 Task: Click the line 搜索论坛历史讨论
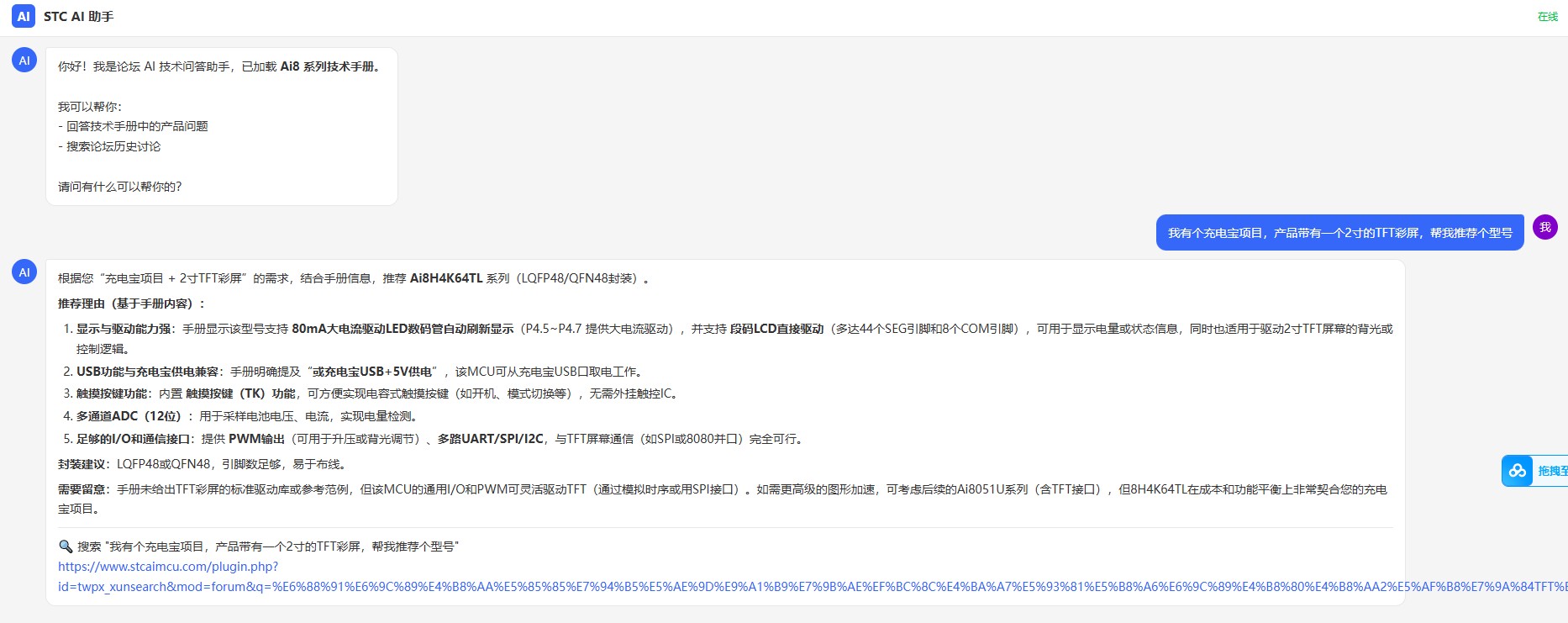coord(109,146)
